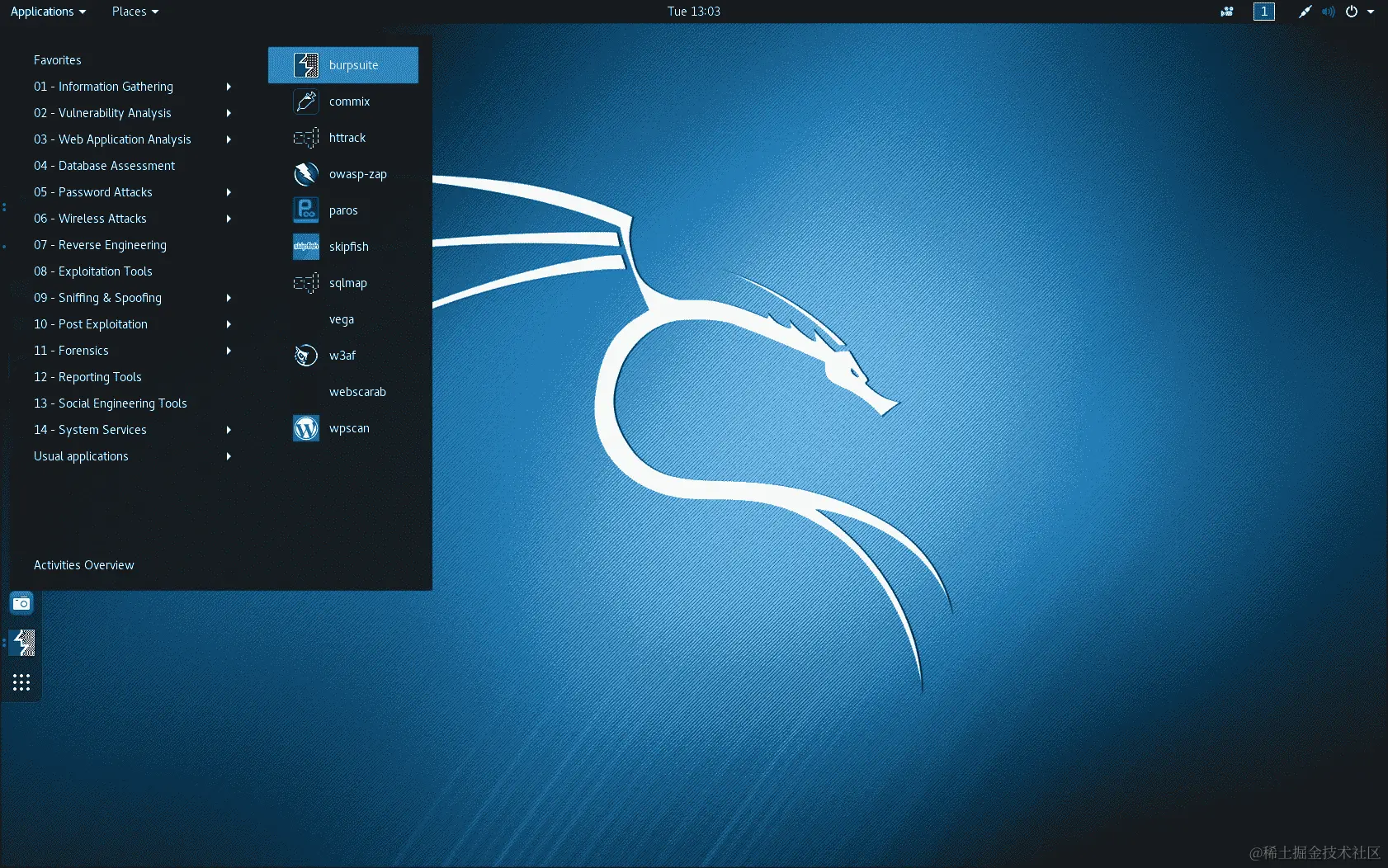This screenshot has width=1388, height=868.
Task: Click the commix syringe icon
Action: tap(306, 101)
